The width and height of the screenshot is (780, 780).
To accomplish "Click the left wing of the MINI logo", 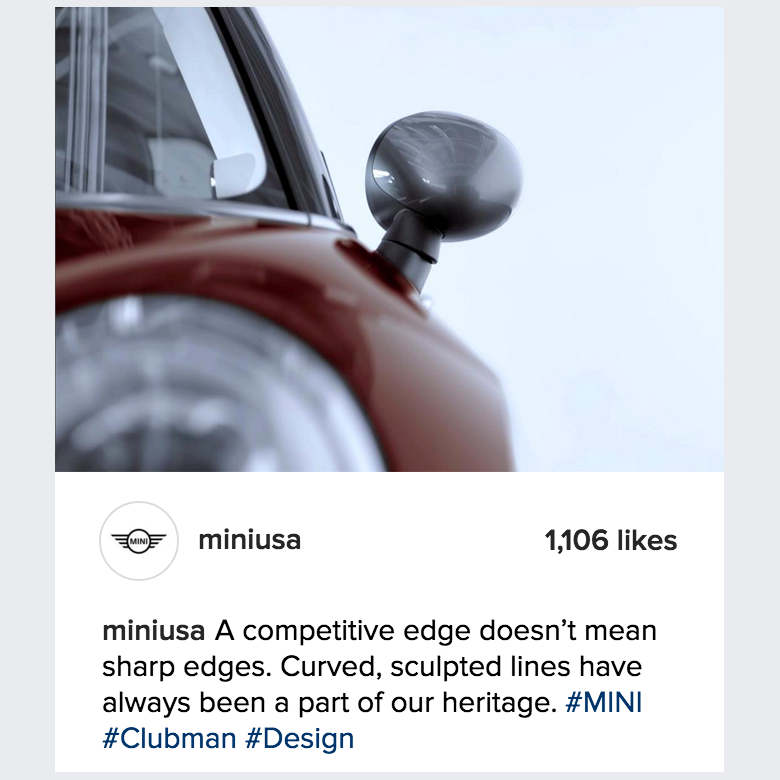I will (x=120, y=541).
